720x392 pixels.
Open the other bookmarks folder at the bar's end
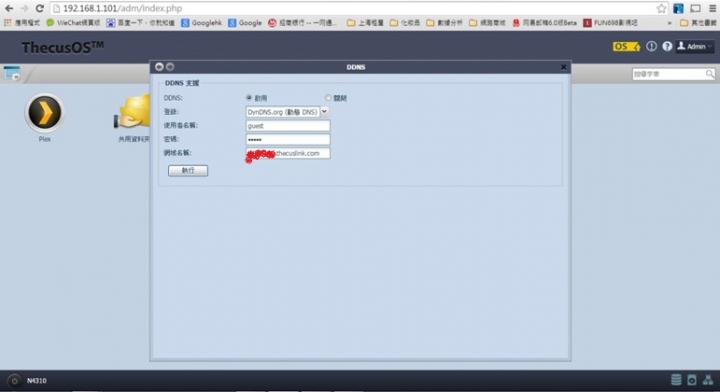pyautogui.click(x=698, y=22)
